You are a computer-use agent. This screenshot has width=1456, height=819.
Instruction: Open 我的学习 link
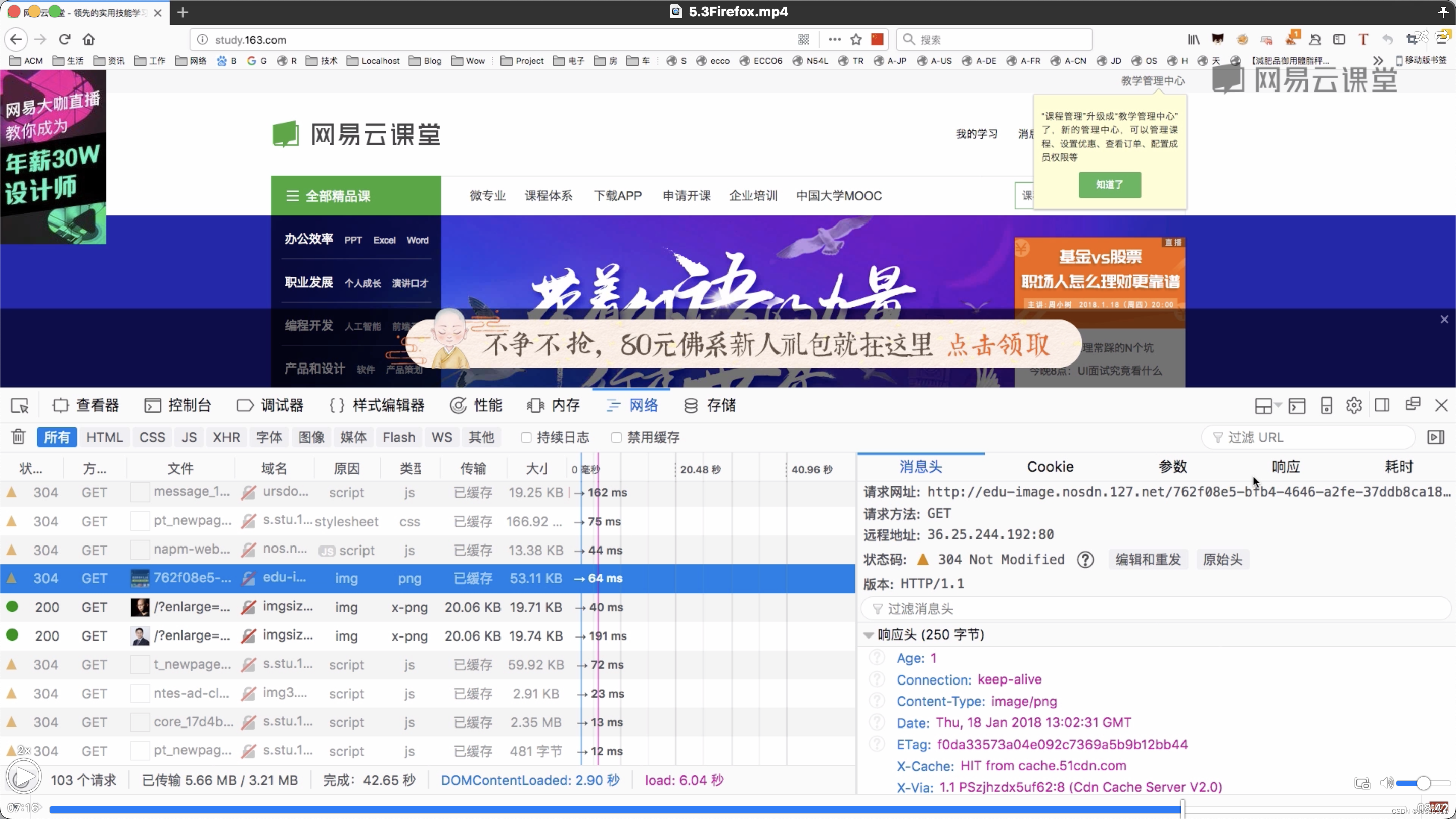[x=976, y=134]
